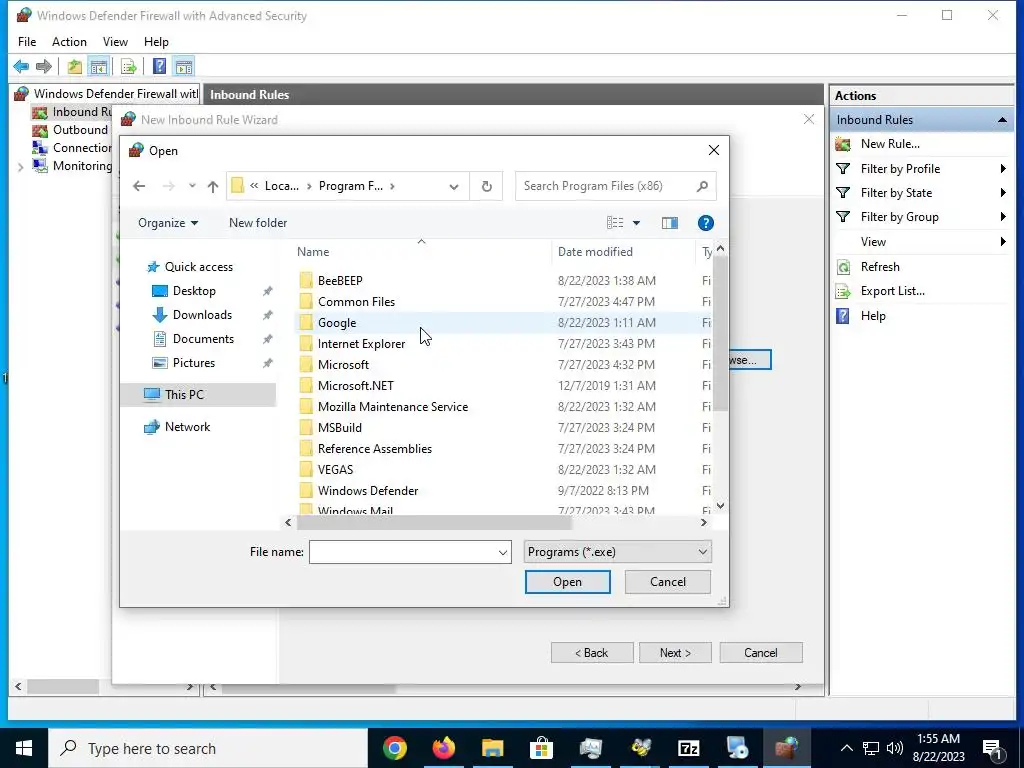
Task: Click the Open dialog's back navigation arrow
Action: click(139, 186)
